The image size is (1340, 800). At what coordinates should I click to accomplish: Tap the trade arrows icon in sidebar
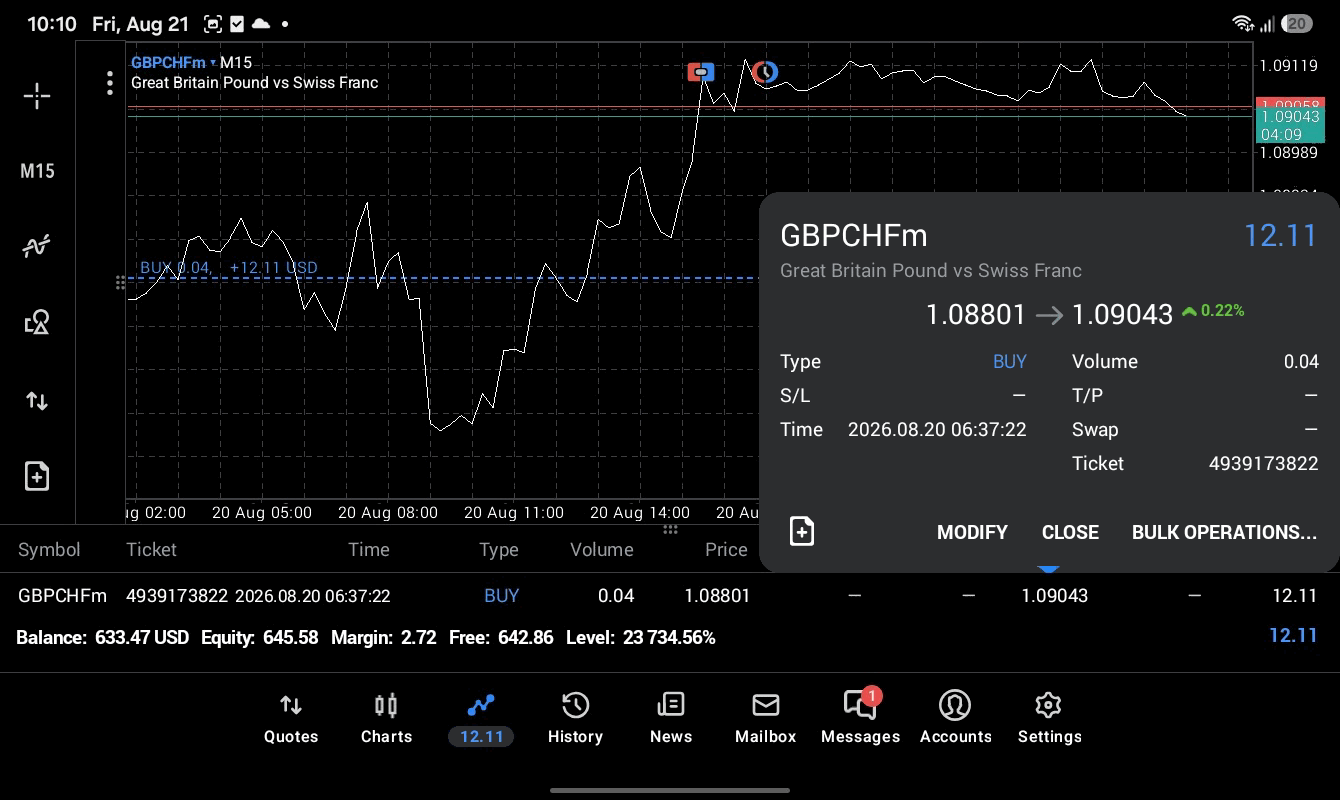coord(37,401)
